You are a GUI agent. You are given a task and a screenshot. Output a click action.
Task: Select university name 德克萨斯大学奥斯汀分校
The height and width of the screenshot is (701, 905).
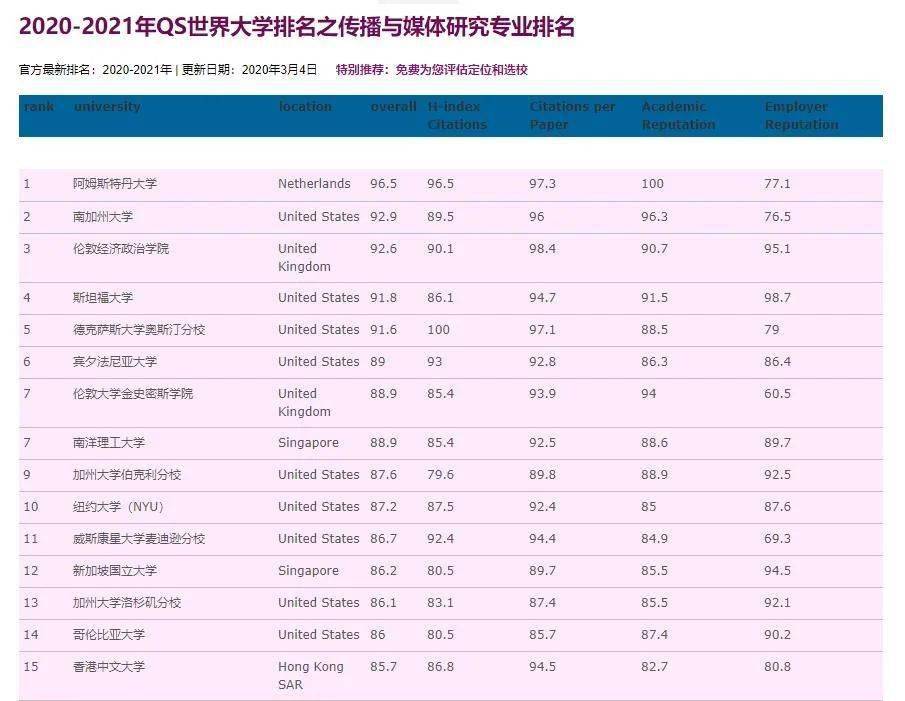(x=139, y=329)
